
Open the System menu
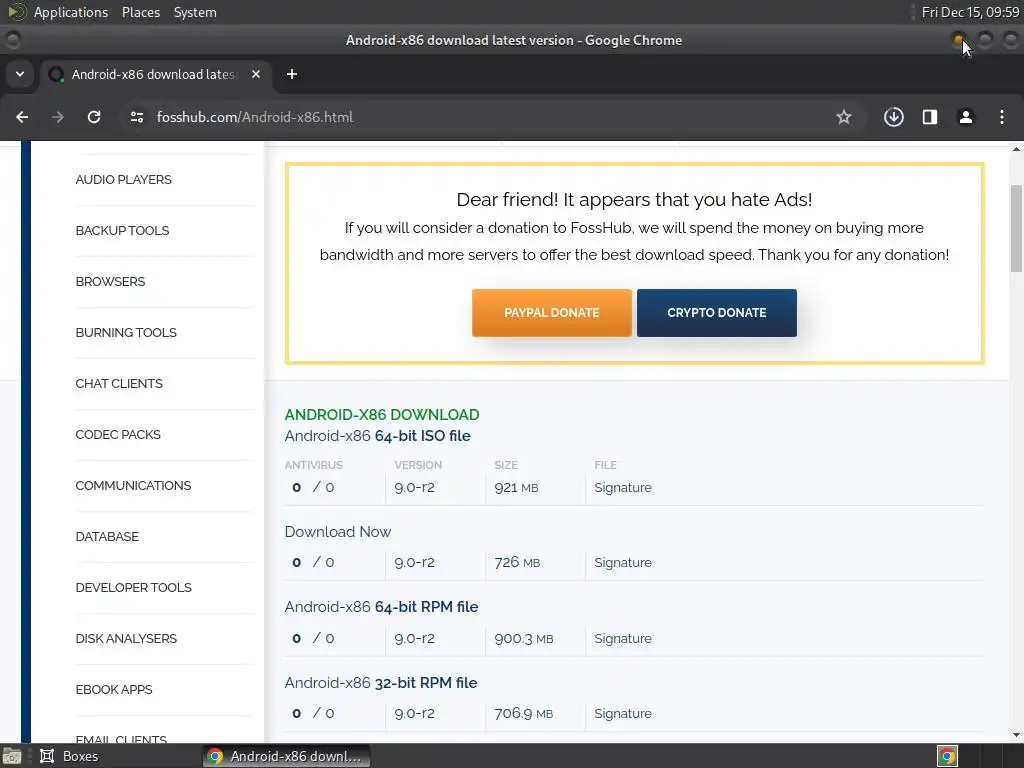[195, 12]
